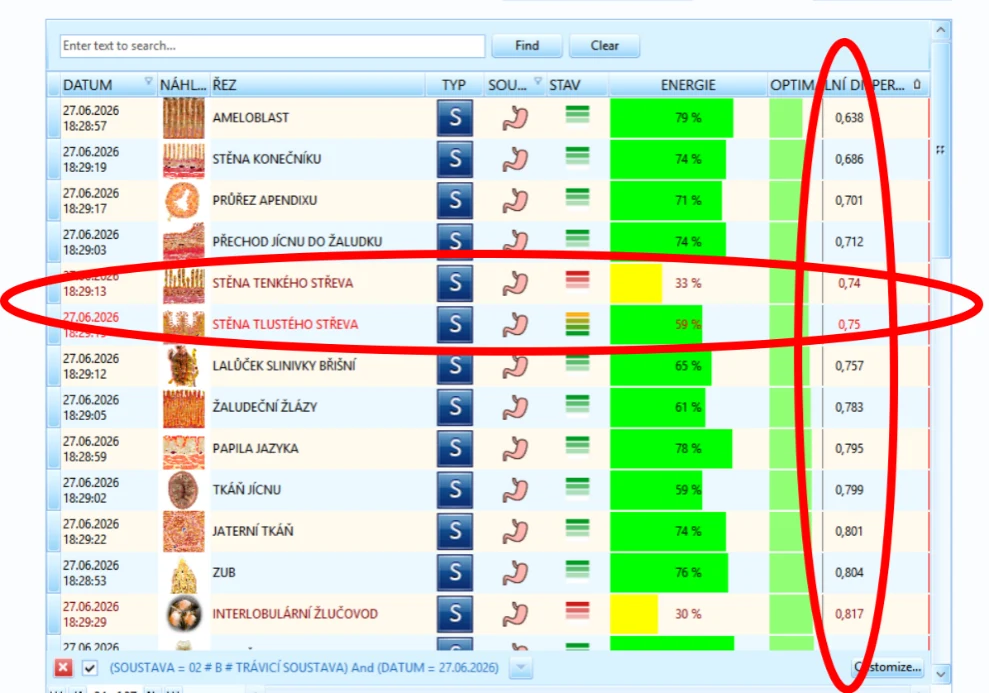The image size is (989, 693).
Task: Click the orange status icon for STĚNA TLUSTÉHO STŘEVA
Action: point(577,324)
